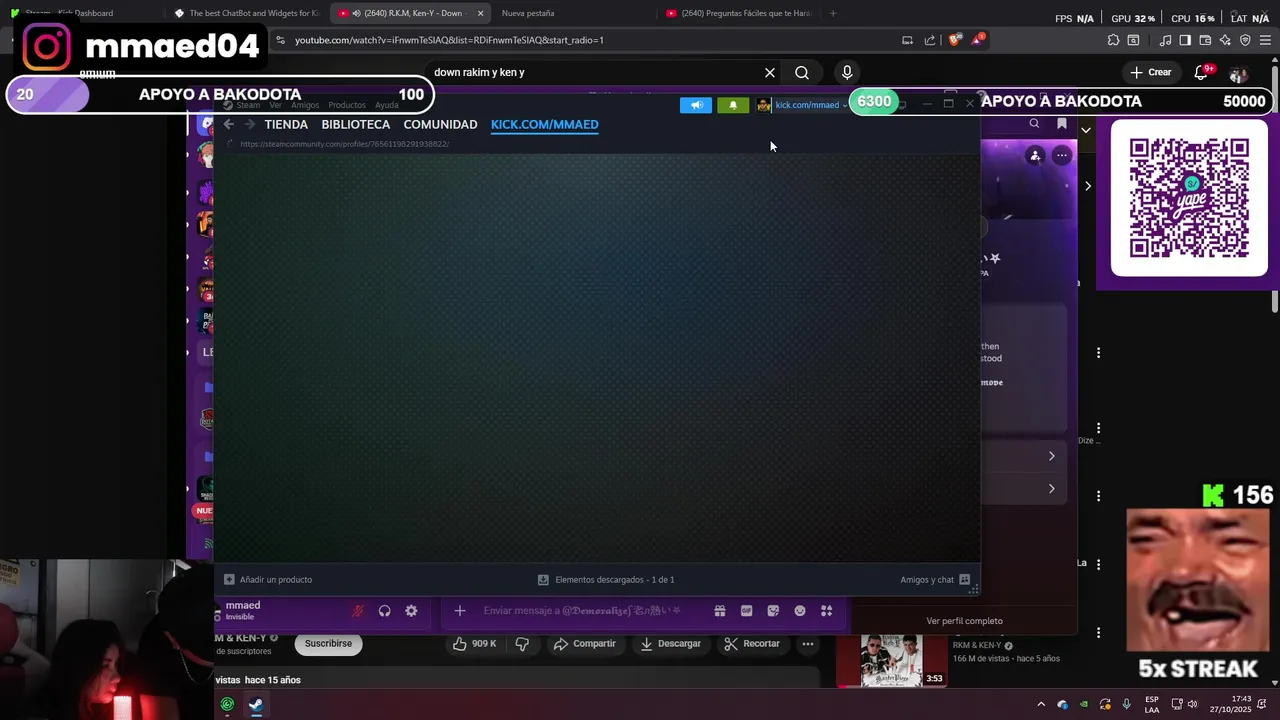Open Elementos descargados in Steam
Screen dimensions: 1280x720
pyautogui.click(x=606, y=579)
